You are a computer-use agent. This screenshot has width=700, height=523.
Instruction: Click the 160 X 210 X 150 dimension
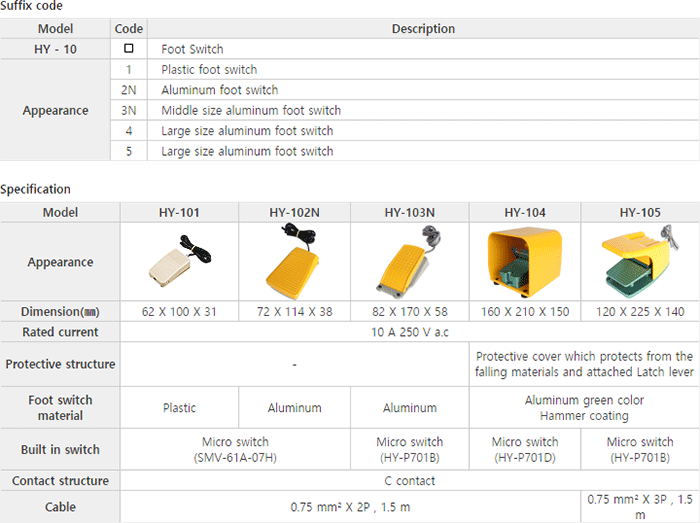point(525,311)
